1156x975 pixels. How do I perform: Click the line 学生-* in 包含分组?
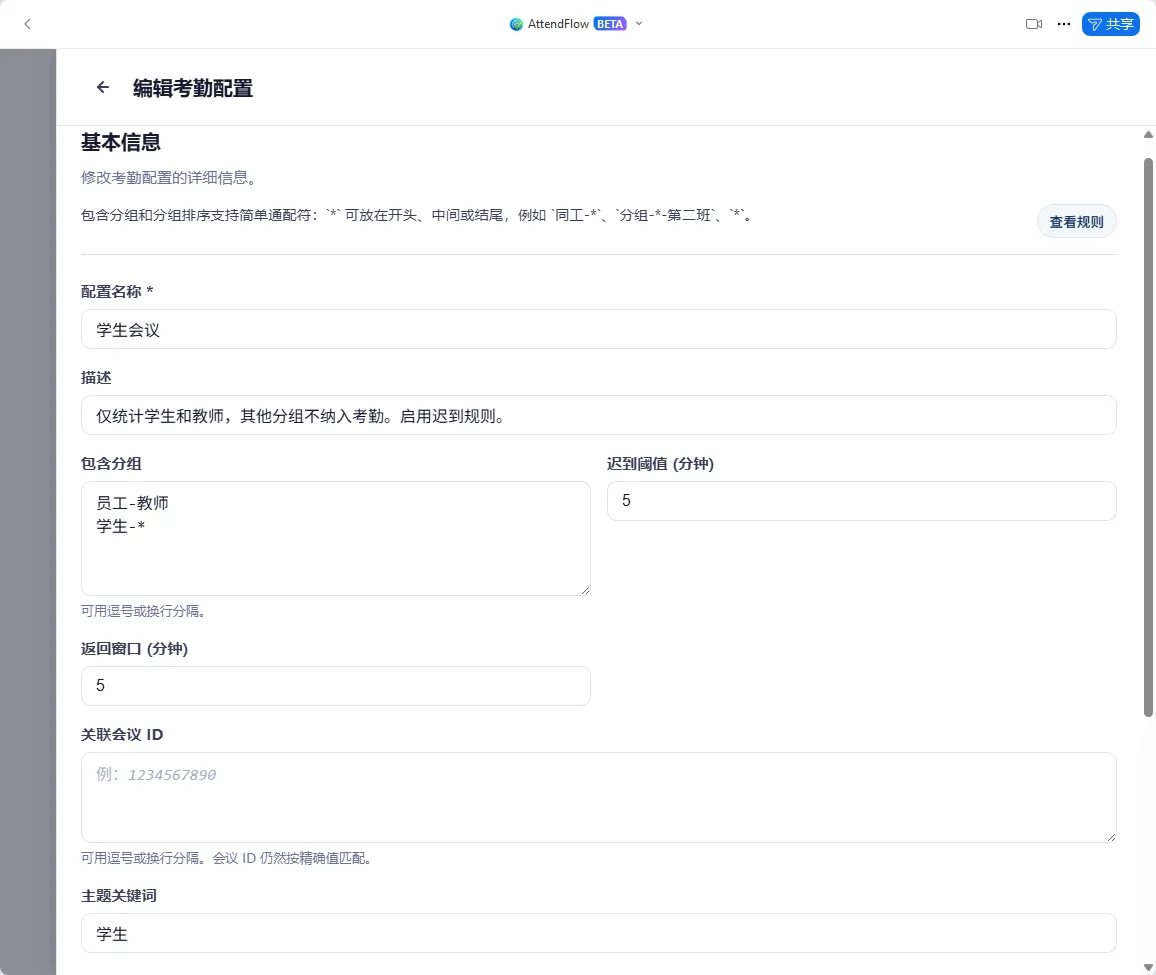click(120, 527)
